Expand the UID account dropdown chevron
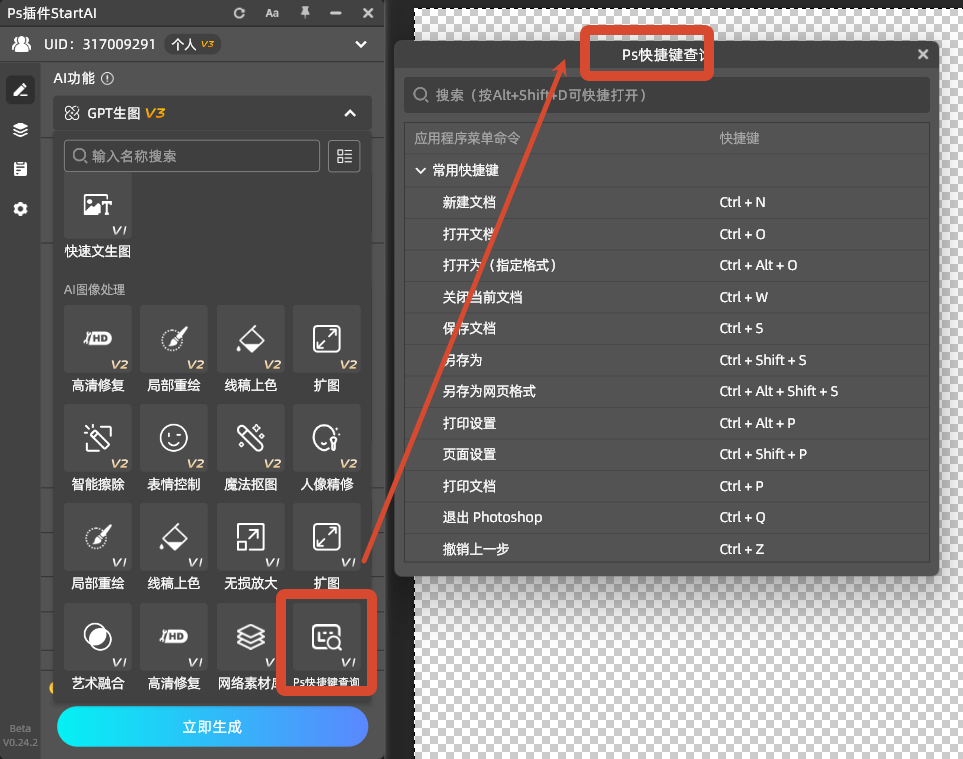Image resolution: width=963 pixels, height=759 pixels. point(361,44)
